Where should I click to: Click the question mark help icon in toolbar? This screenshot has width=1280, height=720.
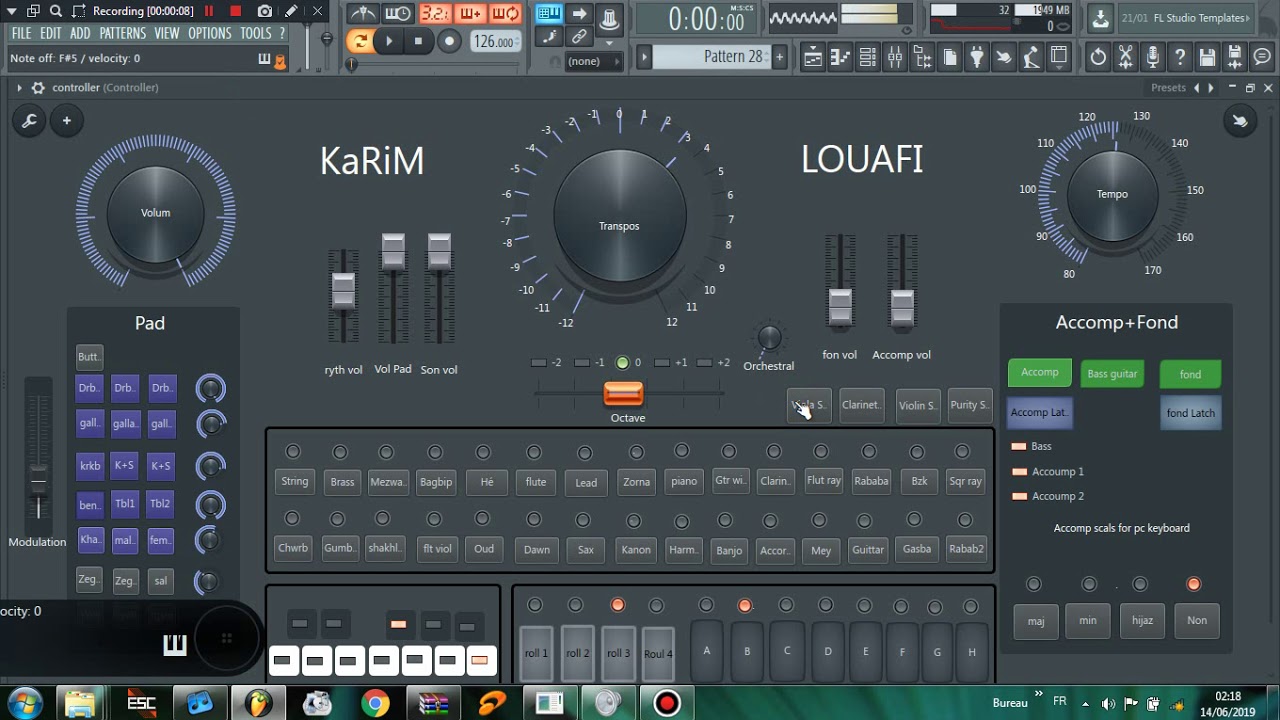(1180, 57)
